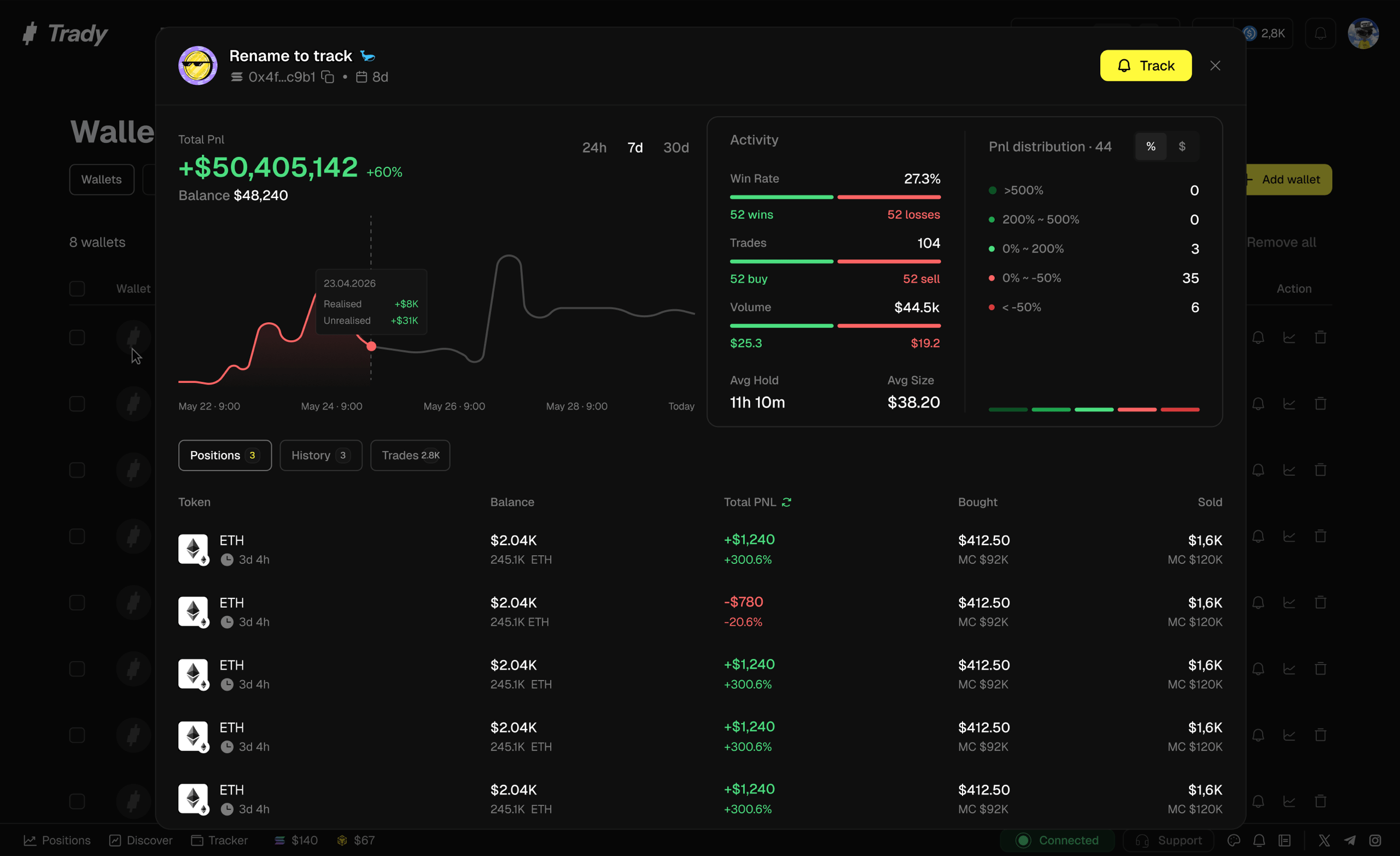Click the Bought column header
The height and width of the screenshot is (856, 1400).
[x=978, y=502]
